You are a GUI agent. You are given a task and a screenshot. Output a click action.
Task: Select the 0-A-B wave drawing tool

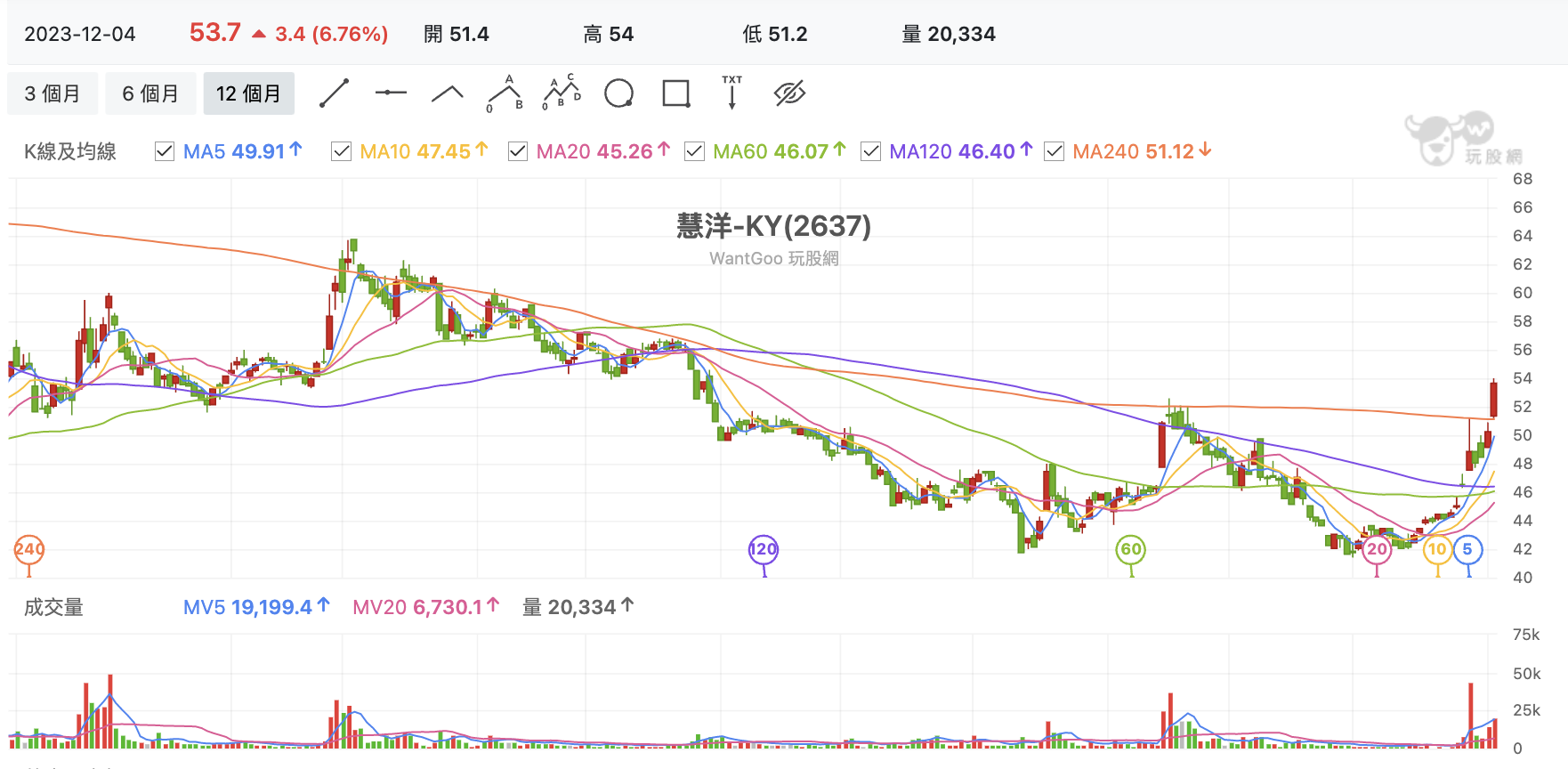tap(505, 93)
